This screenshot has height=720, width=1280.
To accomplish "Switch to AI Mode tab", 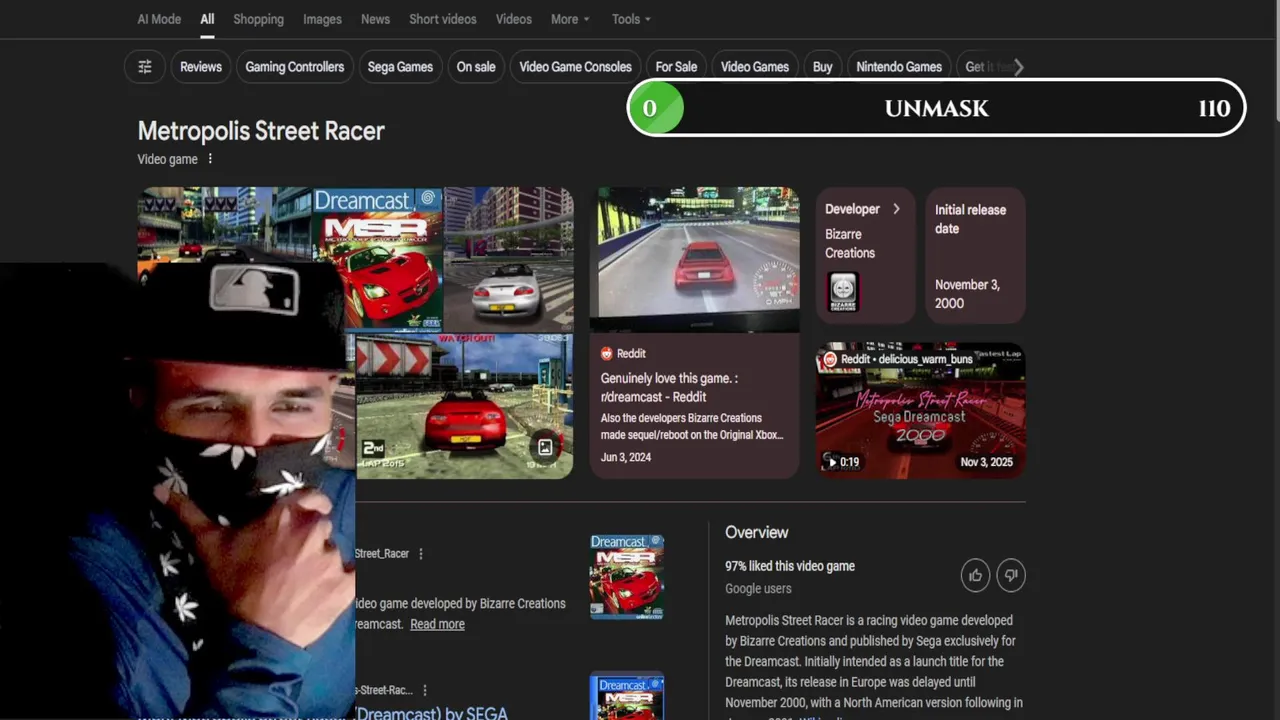I will pyautogui.click(x=159, y=19).
